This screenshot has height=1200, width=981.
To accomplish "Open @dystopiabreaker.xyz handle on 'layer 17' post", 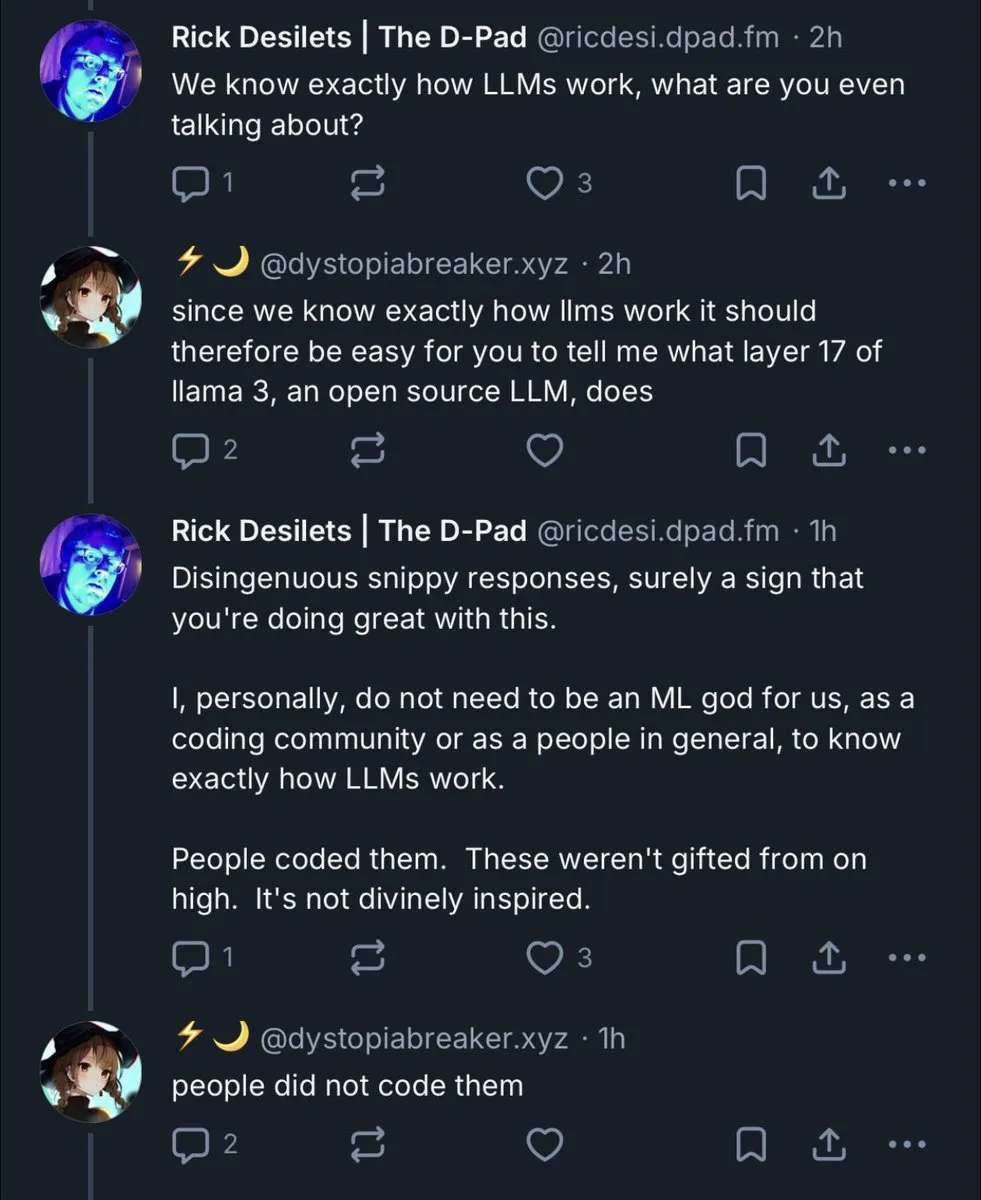I will pos(414,264).
